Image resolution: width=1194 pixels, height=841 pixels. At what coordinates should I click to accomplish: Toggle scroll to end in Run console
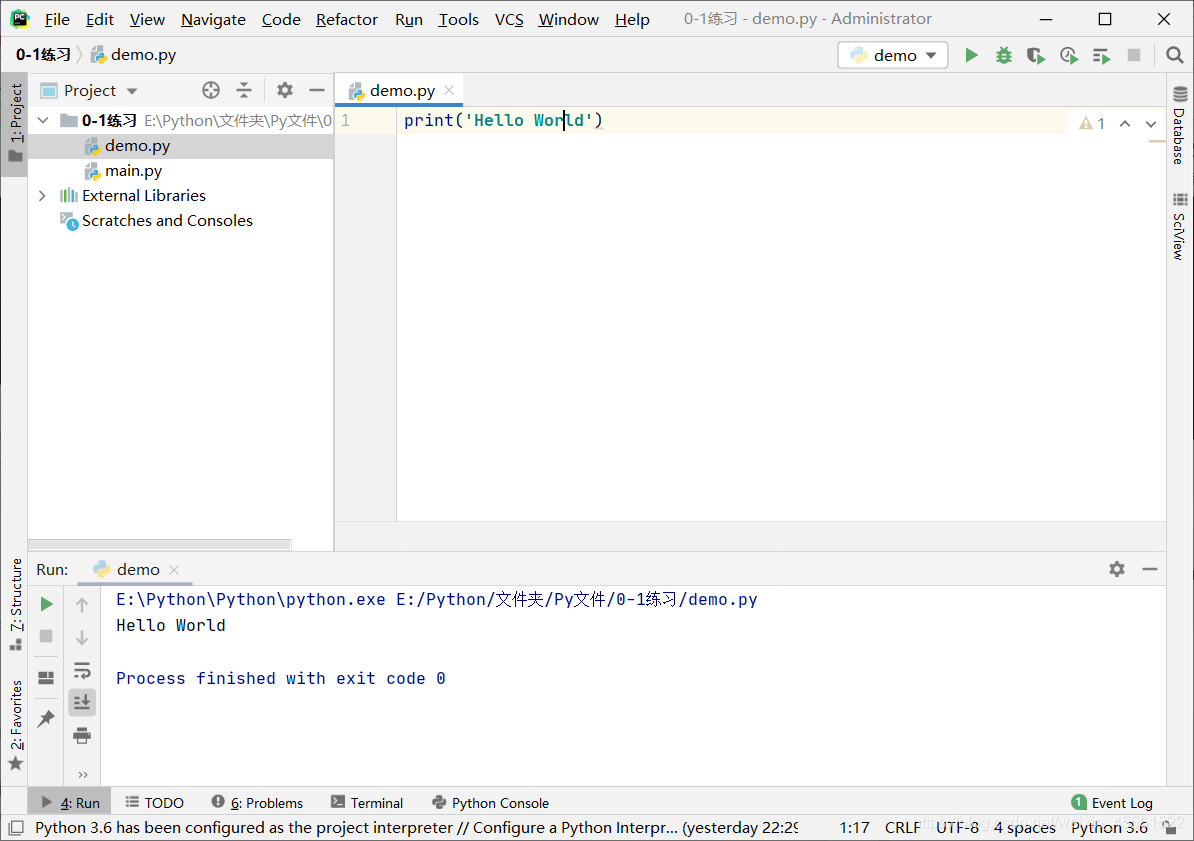[82, 702]
